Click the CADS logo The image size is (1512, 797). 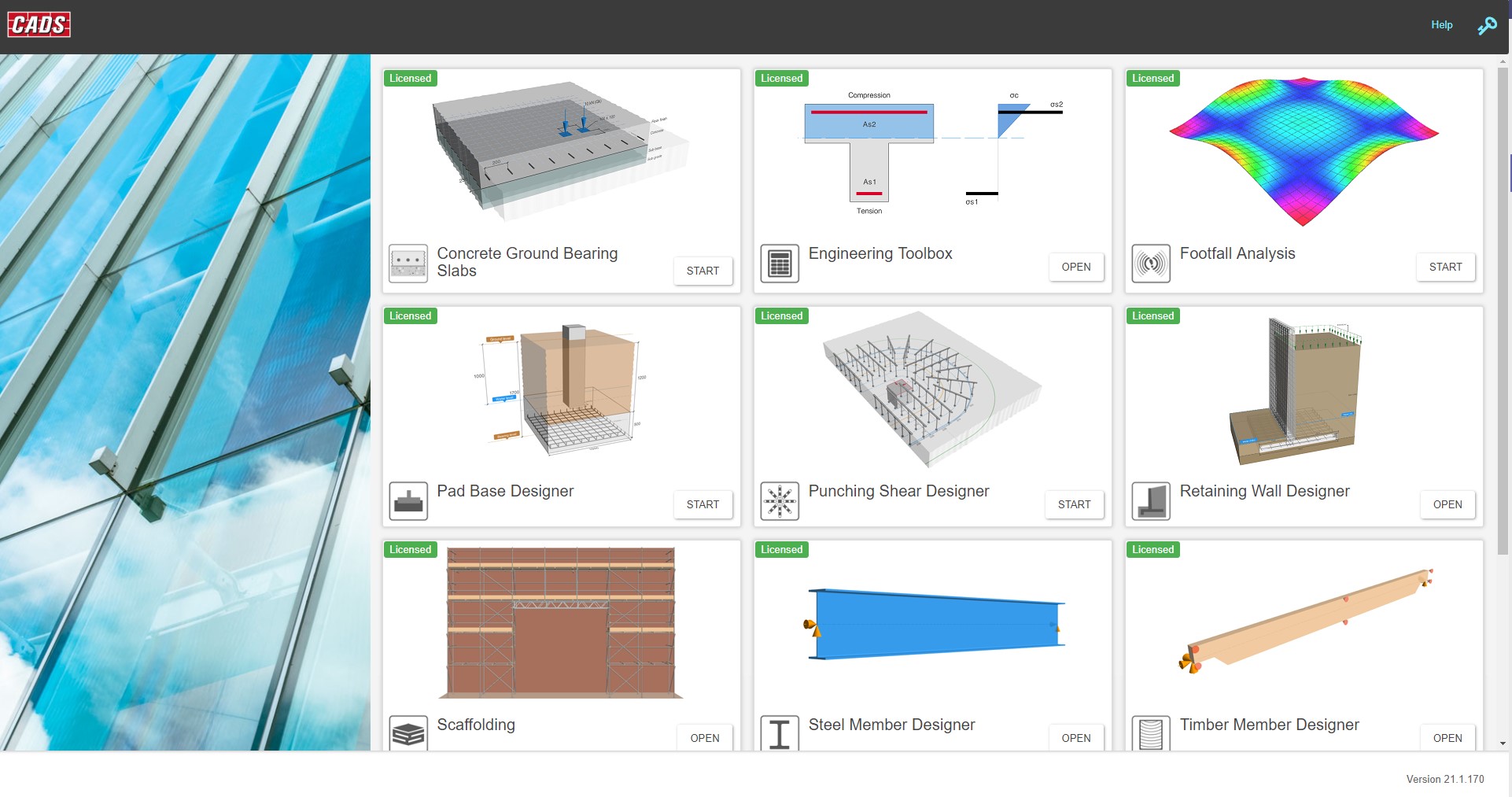39,24
